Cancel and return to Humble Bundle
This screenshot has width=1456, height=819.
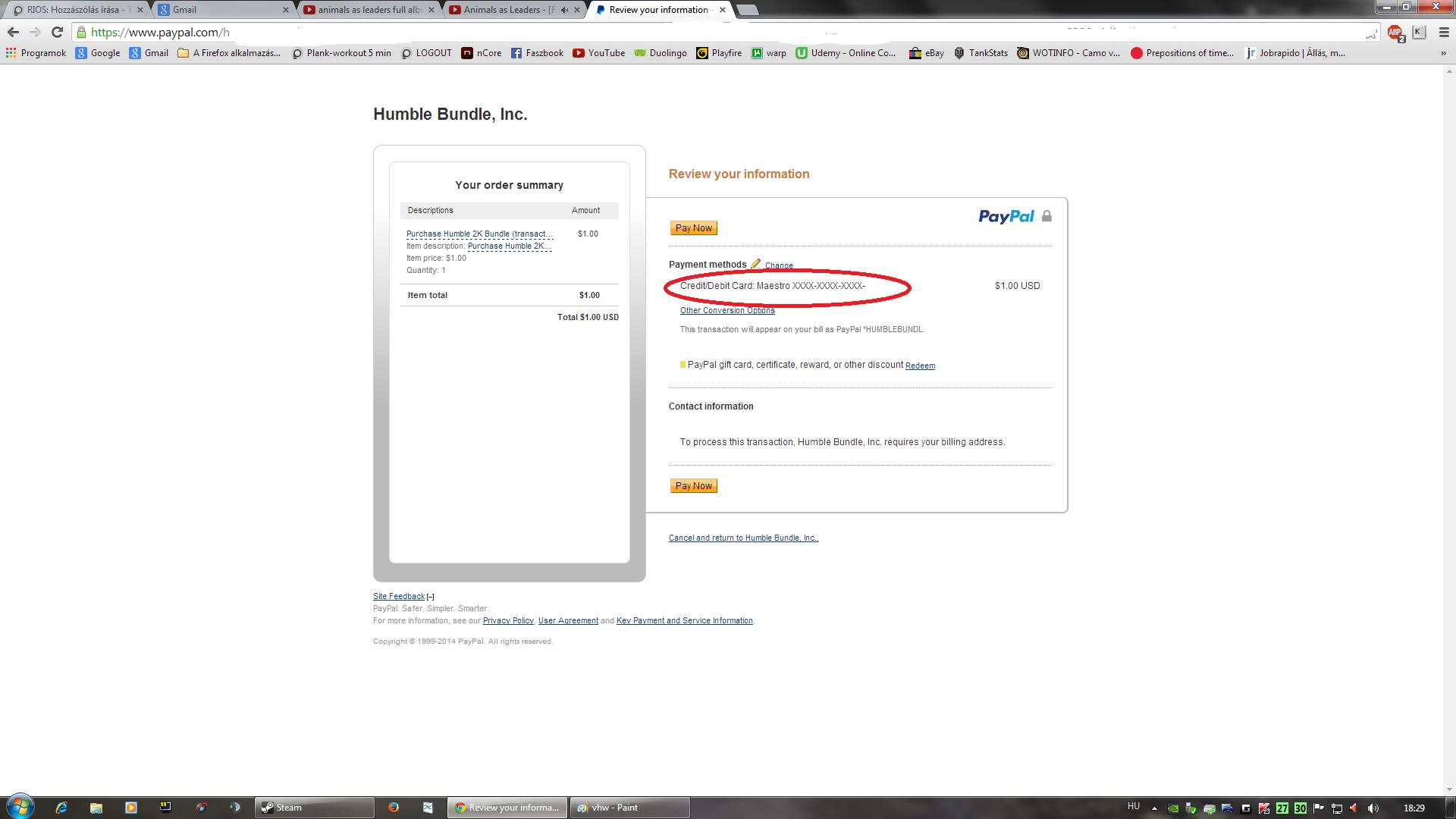pyautogui.click(x=743, y=538)
